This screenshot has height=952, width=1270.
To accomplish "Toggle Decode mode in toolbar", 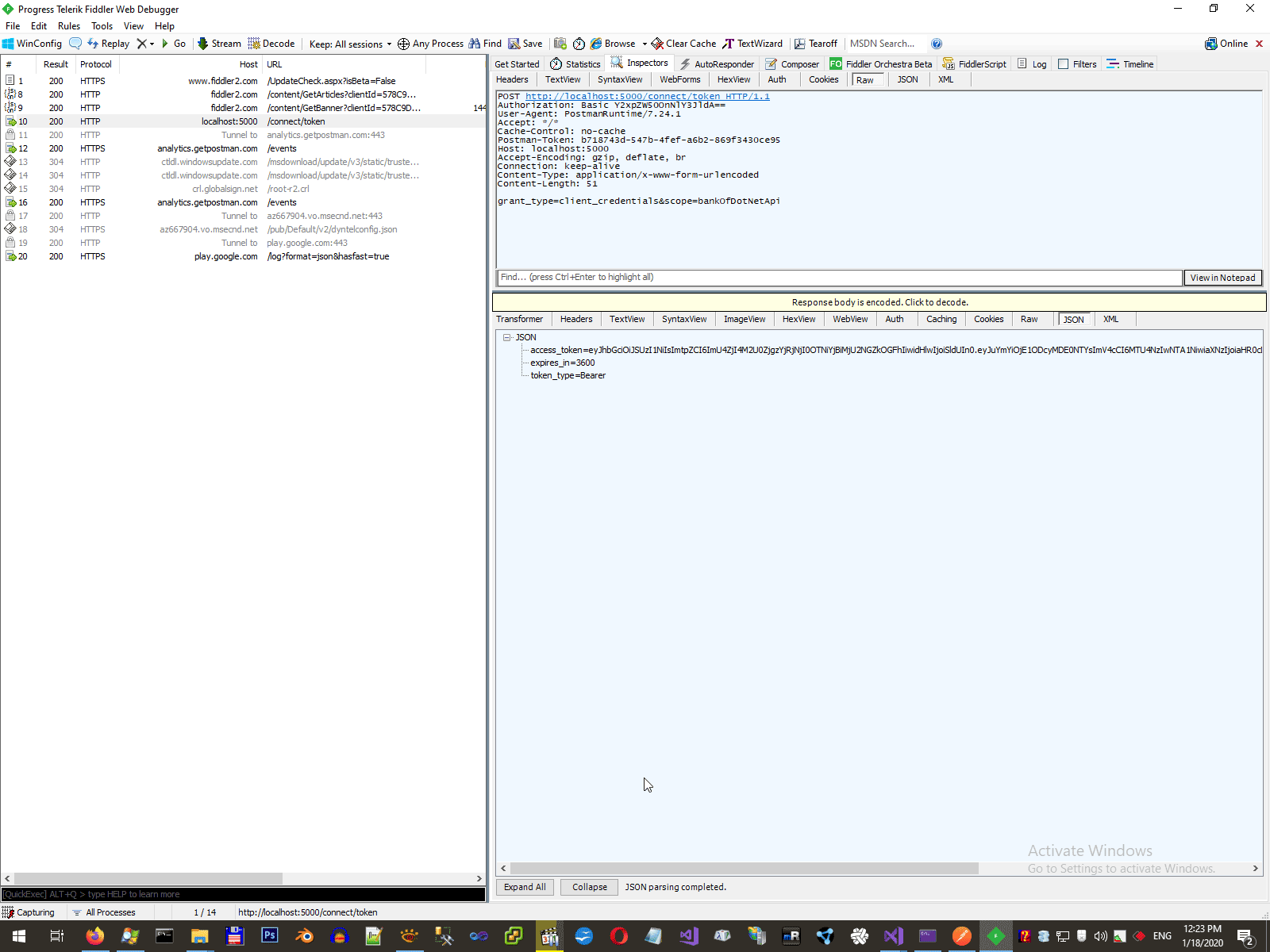I will 271,44.
